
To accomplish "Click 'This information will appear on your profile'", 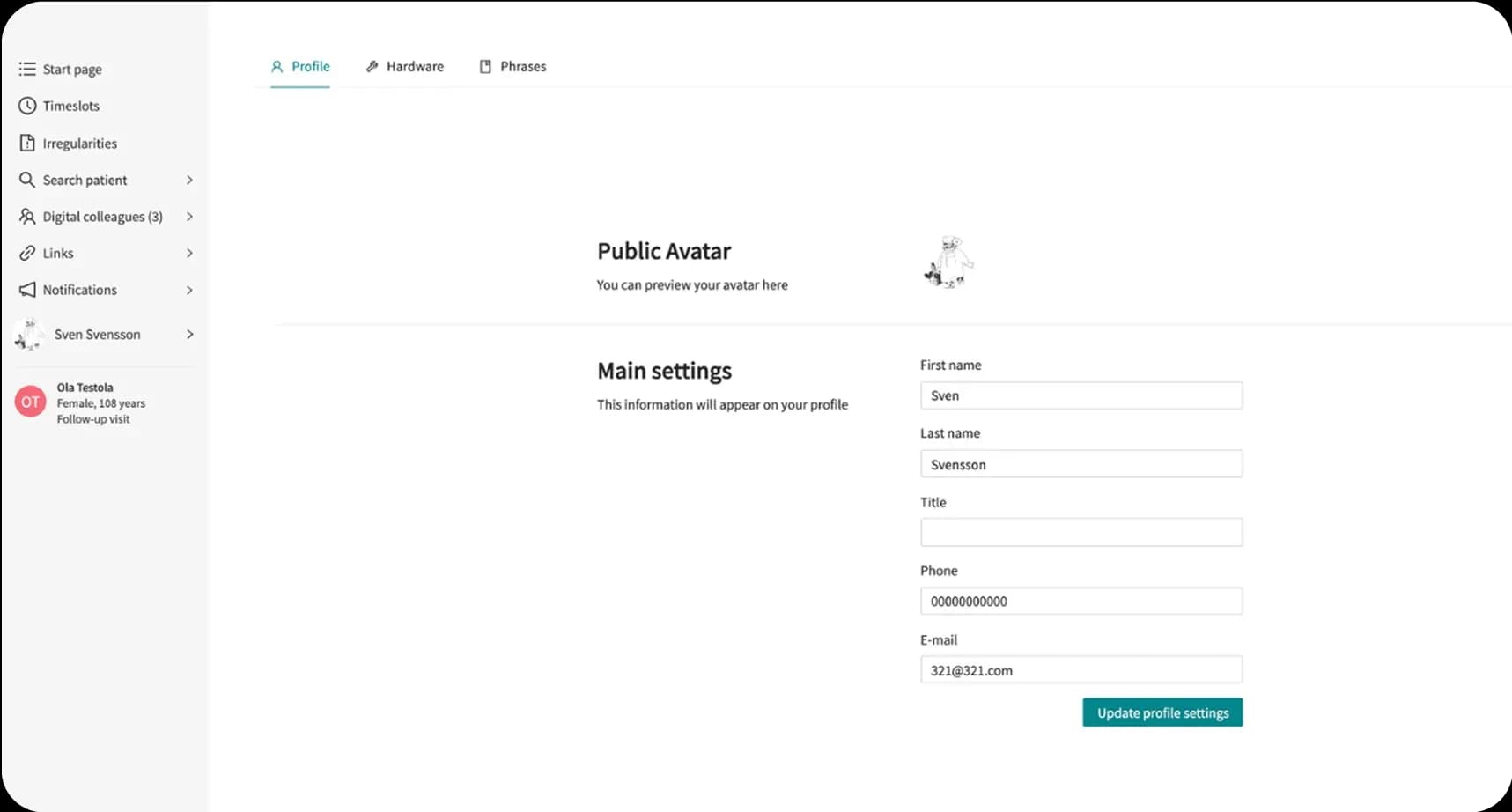I will click(722, 405).
